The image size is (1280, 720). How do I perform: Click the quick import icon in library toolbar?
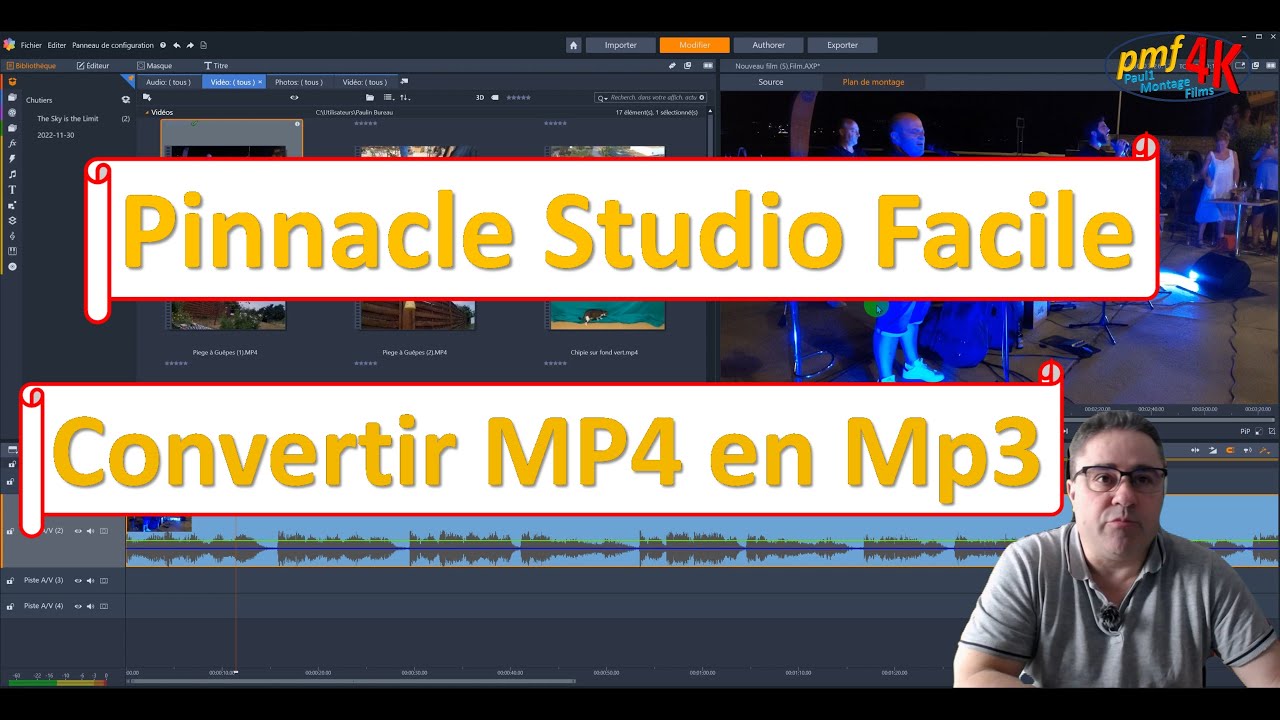(147, 97)
